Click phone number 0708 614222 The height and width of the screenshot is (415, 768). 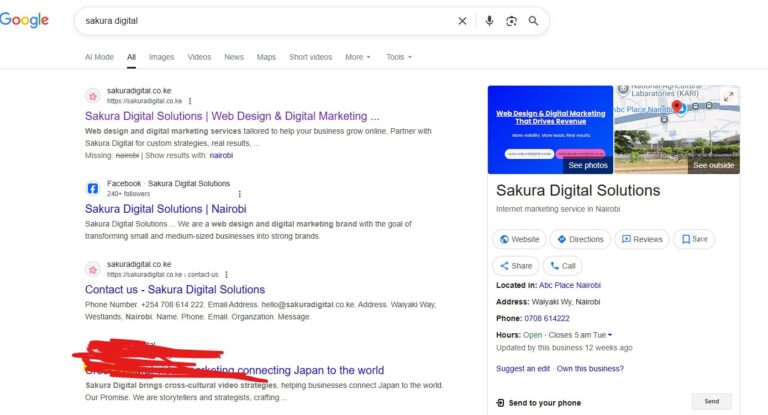point(547,318)
